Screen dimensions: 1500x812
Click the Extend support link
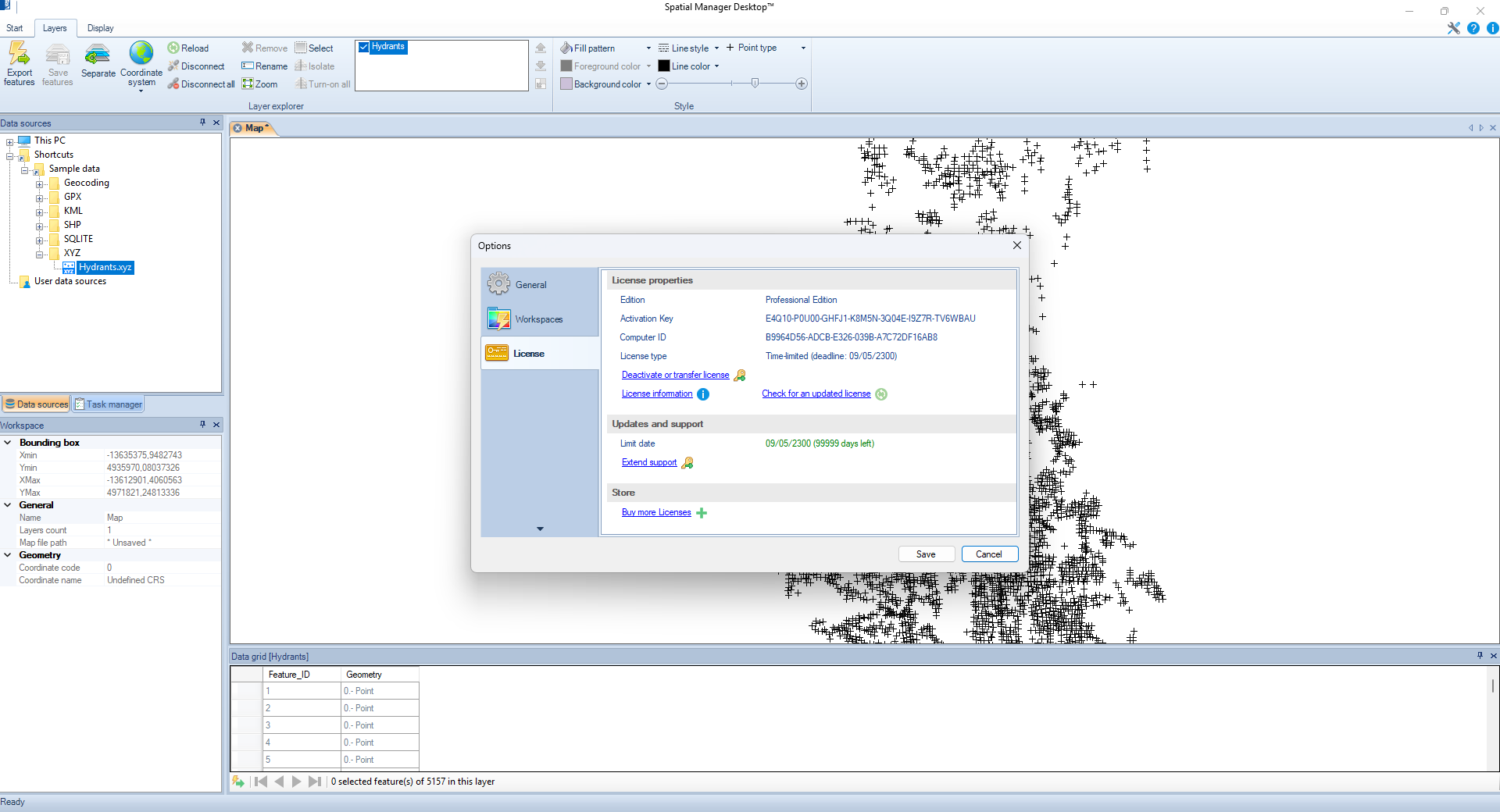tap(649, 462)
